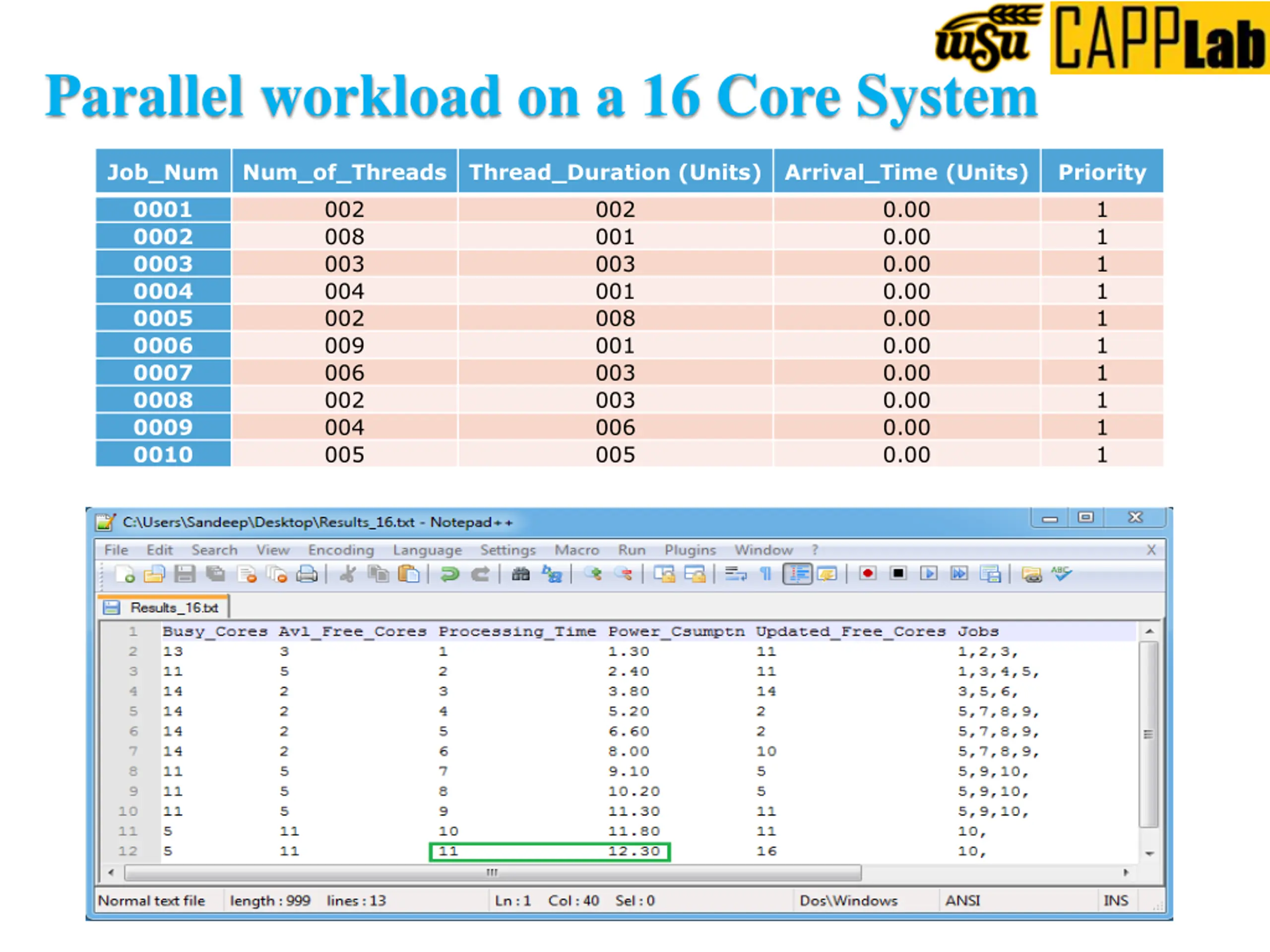Zoom out with the magnifier minus icon
This screenshot has width=1270, height=952.
(x=623, y=574)
